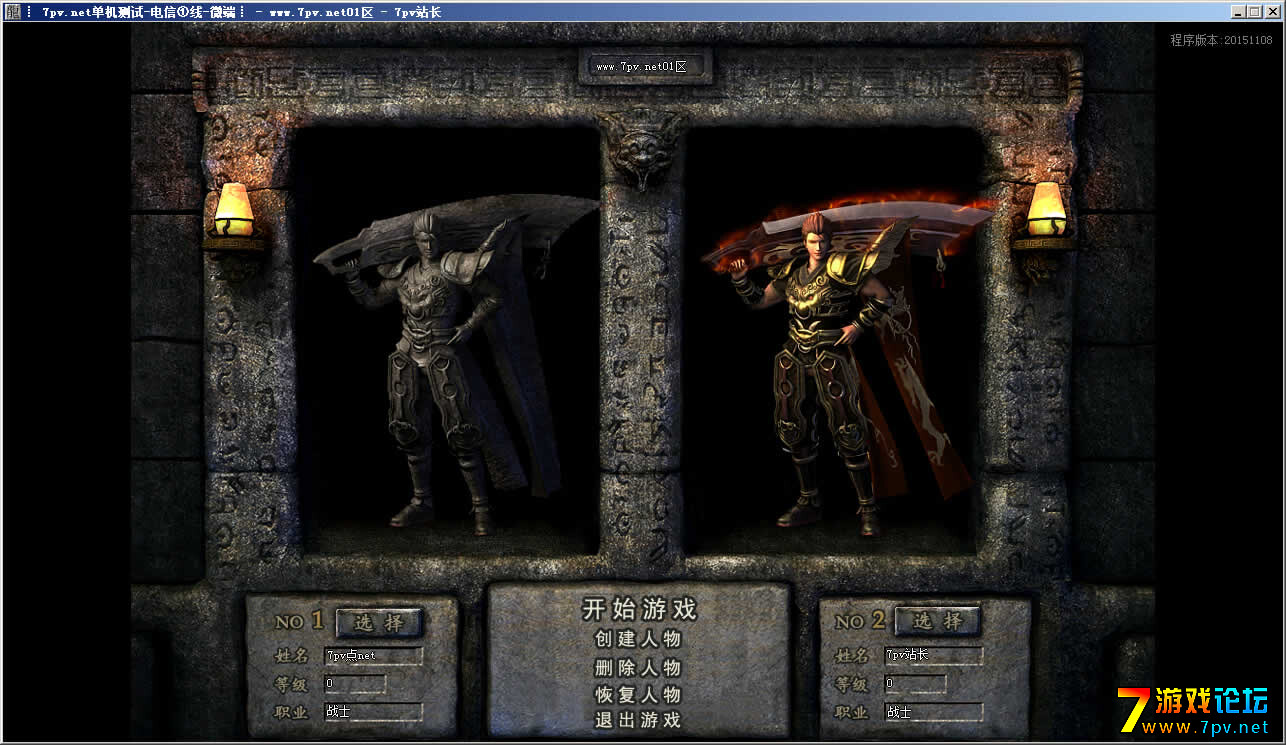1286x745 pixels.
Task: Select the gray stone warrior character
Action: (x=455, y=365)
